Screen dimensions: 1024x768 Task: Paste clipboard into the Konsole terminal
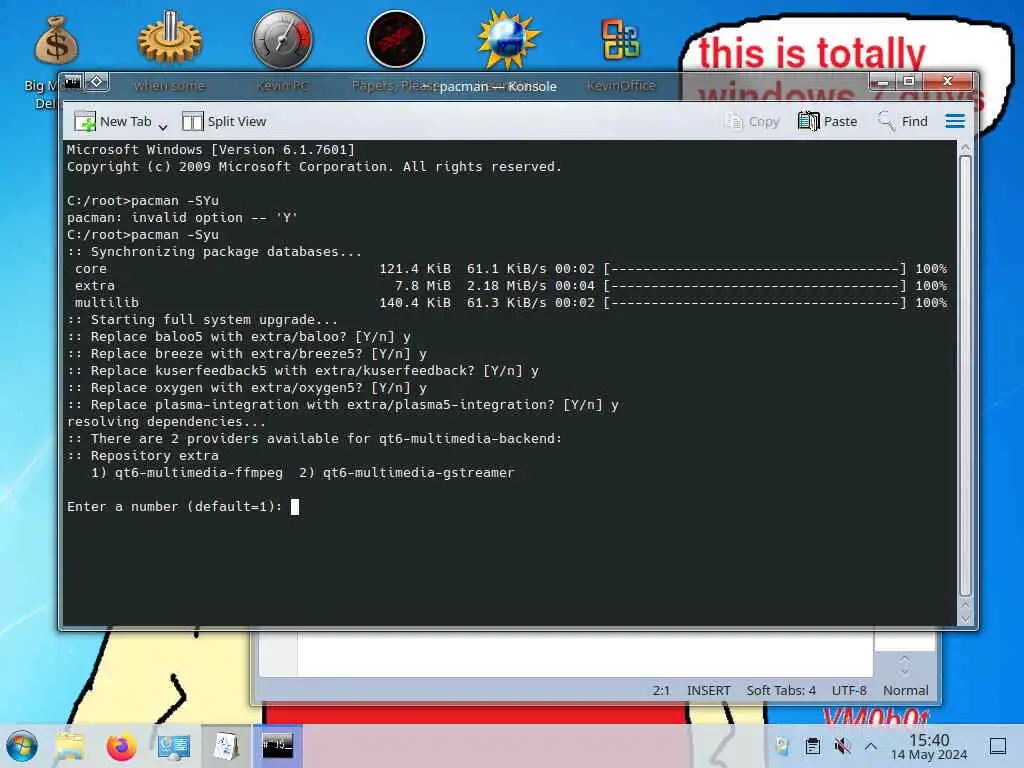(827, 121)
